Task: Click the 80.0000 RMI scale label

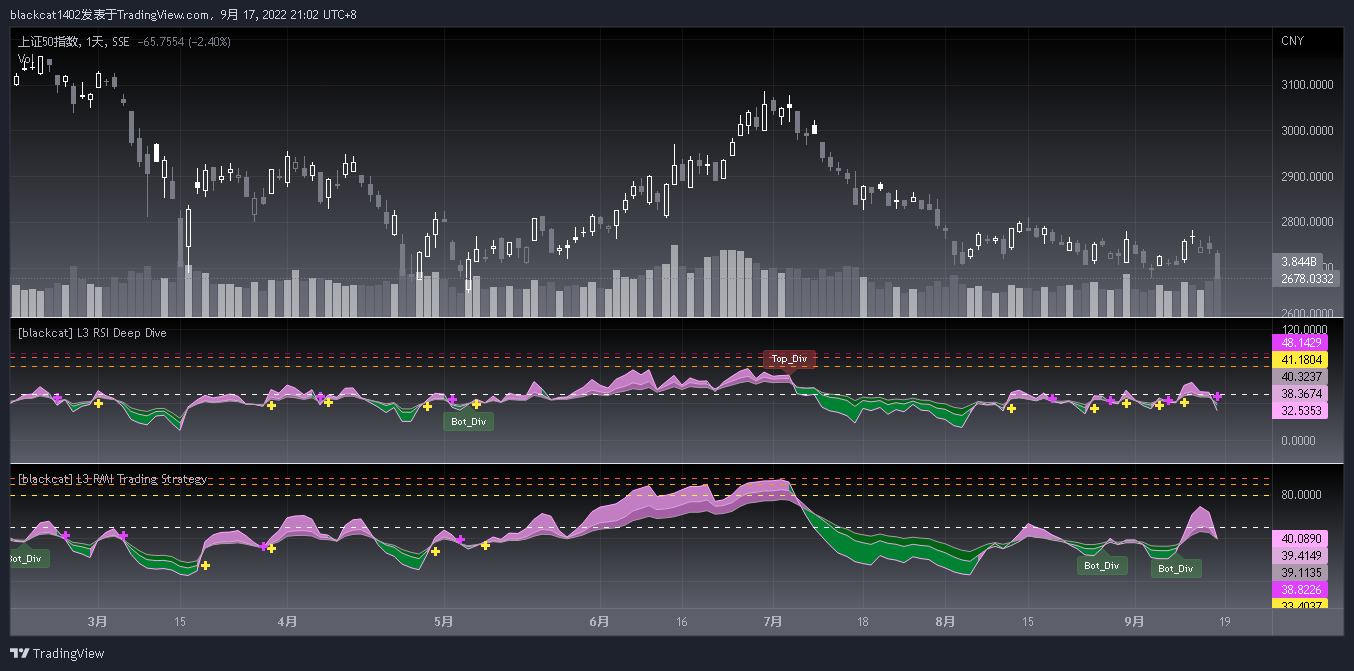Action: (1303, 495)
